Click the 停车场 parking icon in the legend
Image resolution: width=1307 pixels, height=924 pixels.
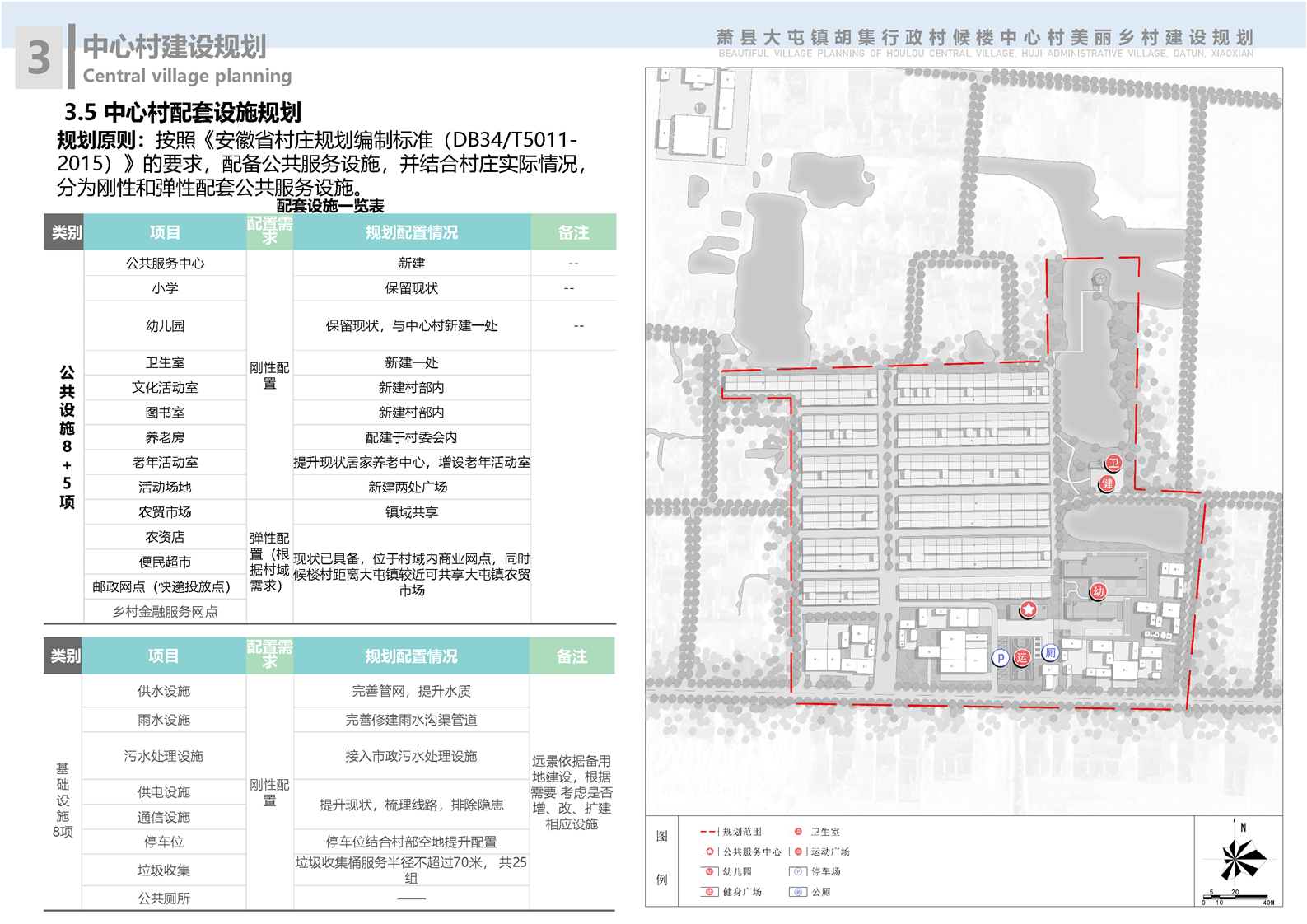pos(797,871)
